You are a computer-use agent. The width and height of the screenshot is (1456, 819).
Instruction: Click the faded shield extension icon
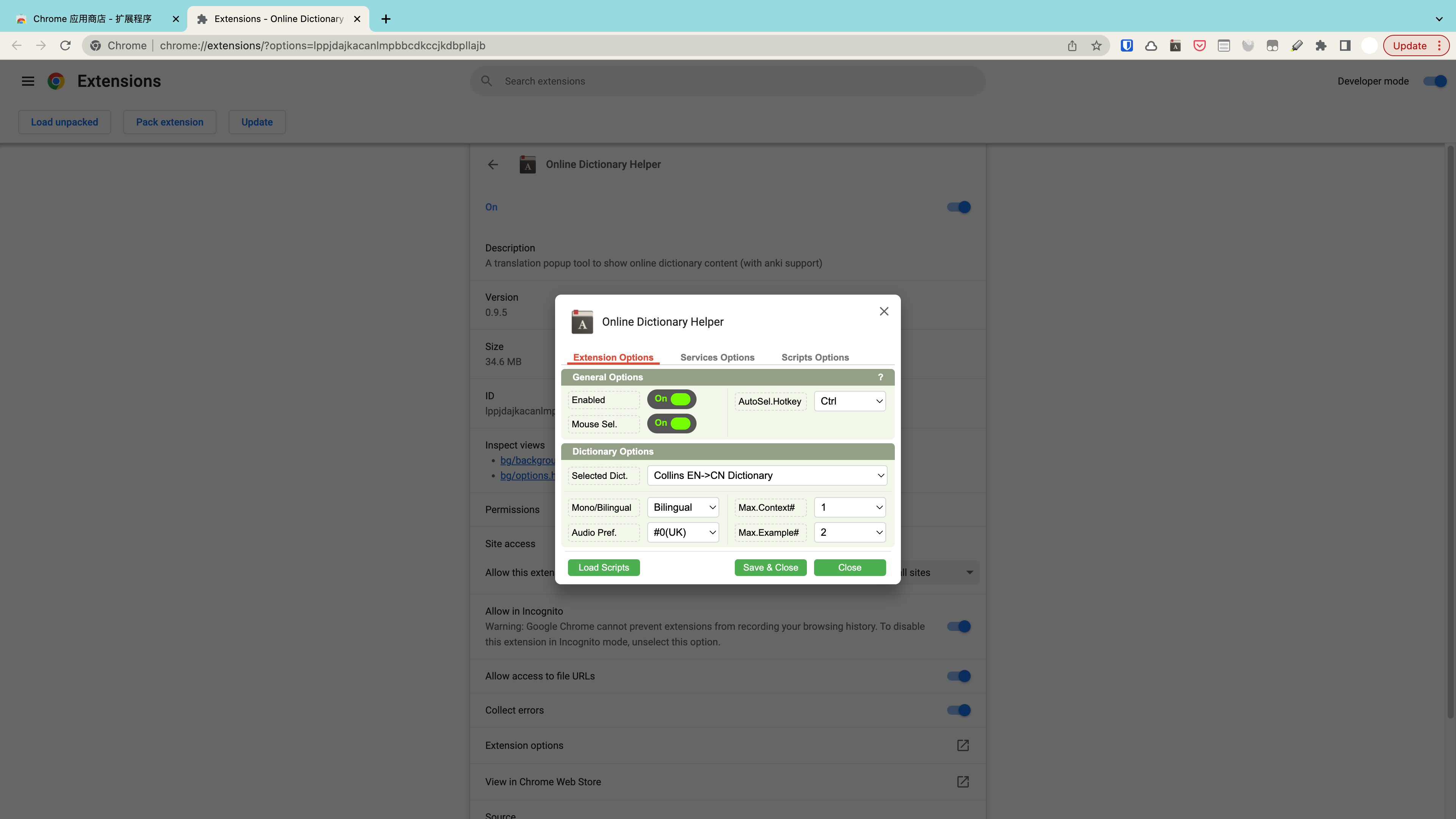click(x=1248, y=46)
